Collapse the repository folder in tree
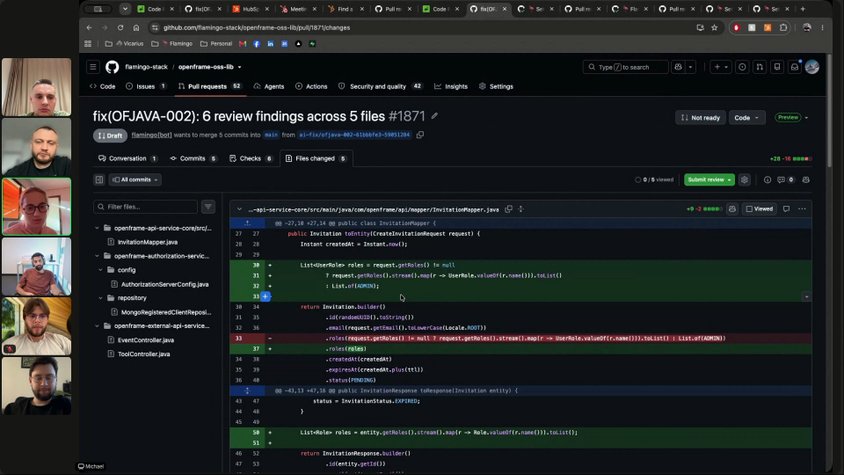Screen dimensions: 844x475 101,298
